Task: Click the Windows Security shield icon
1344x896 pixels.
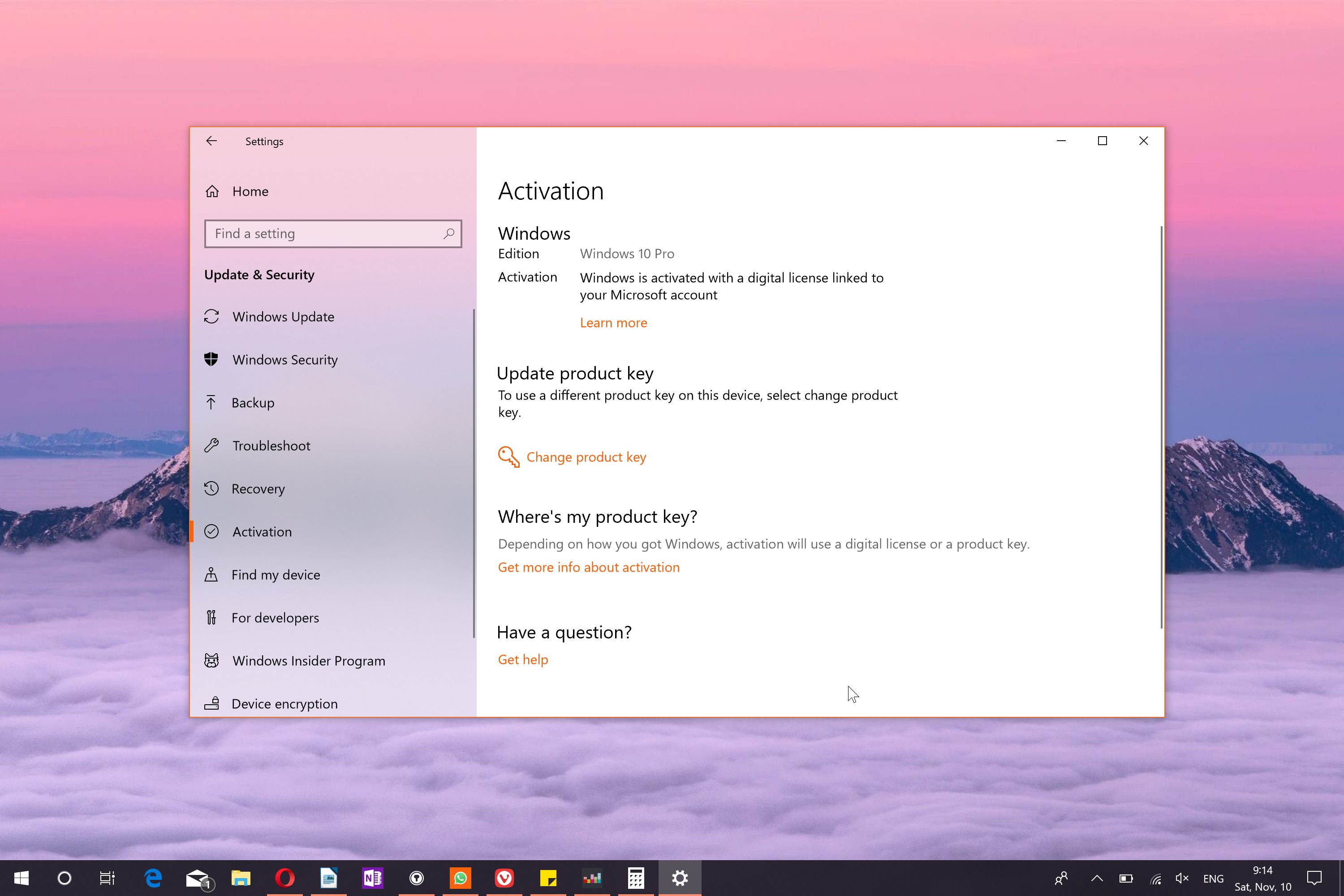Action: 211,359
